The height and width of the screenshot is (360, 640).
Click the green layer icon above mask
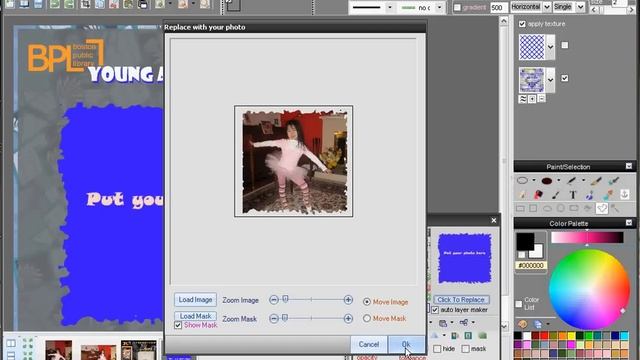click(482, 336)
